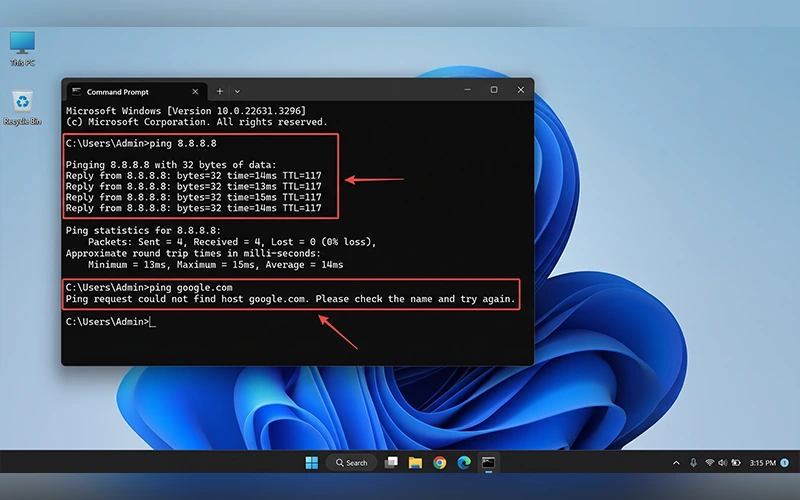
Task: Click the reply line with time=13ms
Action: coord(193,186)
